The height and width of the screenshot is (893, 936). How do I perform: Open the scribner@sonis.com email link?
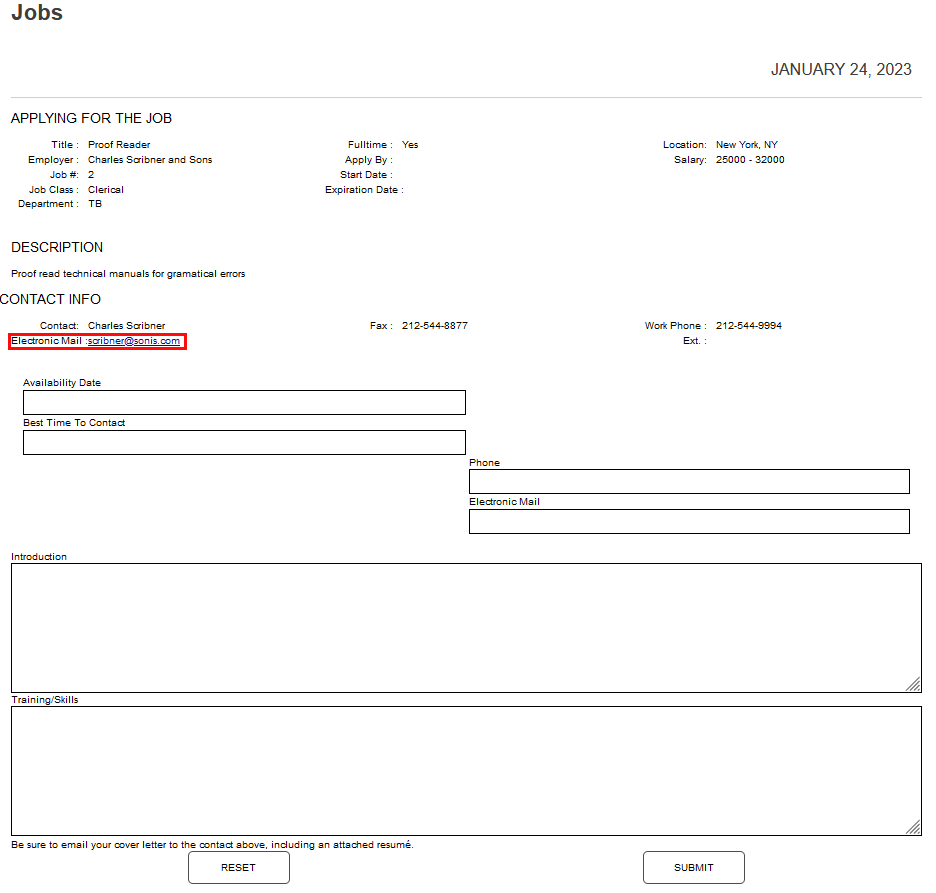click(134, 340)
